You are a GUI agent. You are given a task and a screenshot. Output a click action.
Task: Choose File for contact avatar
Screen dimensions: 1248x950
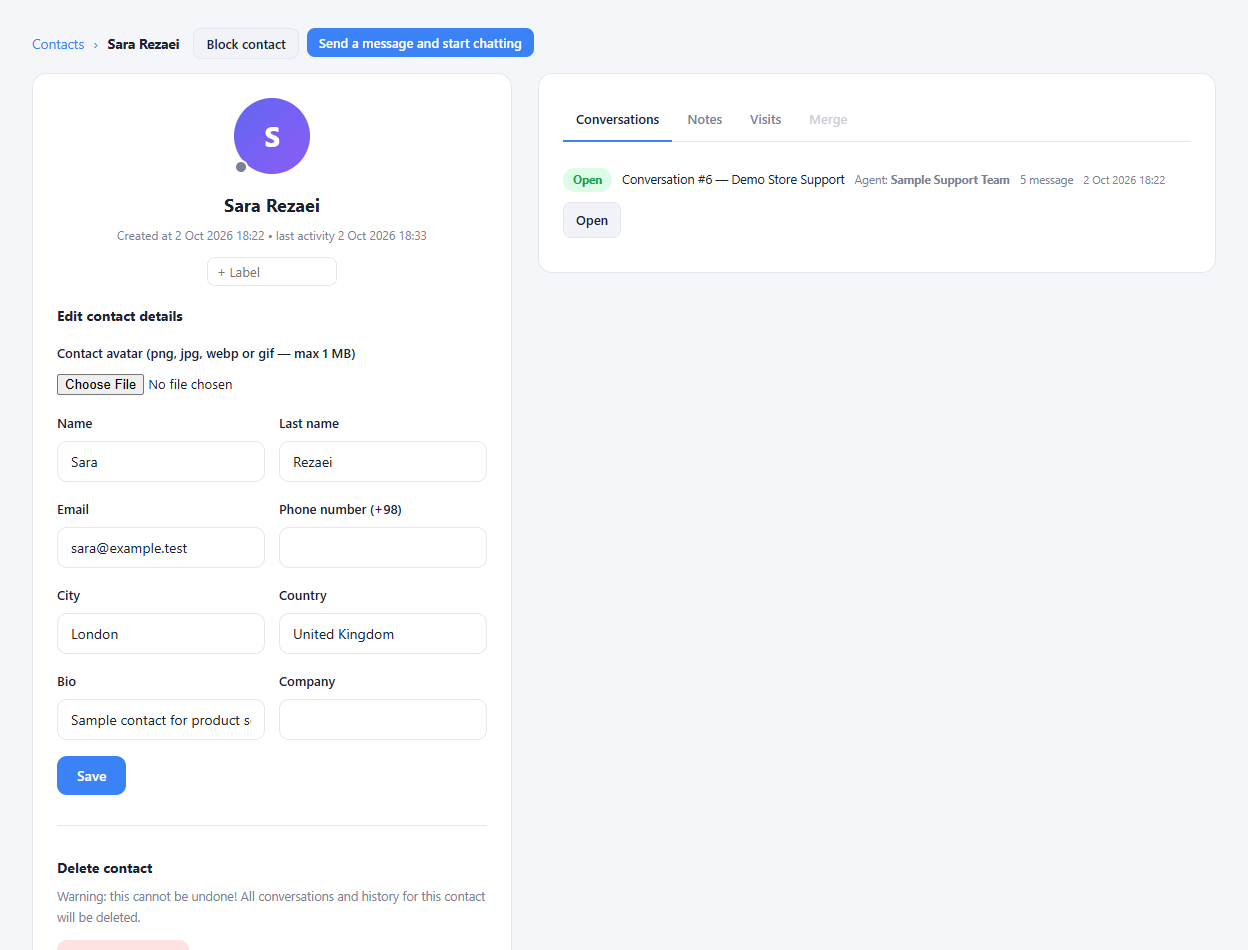[100, 384]
